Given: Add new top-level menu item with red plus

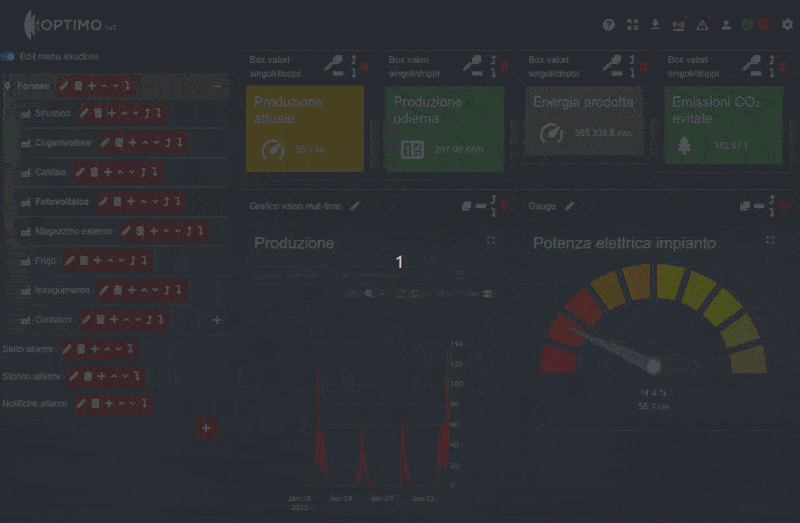Looking at the screenshot, I should tap(206, 428).
